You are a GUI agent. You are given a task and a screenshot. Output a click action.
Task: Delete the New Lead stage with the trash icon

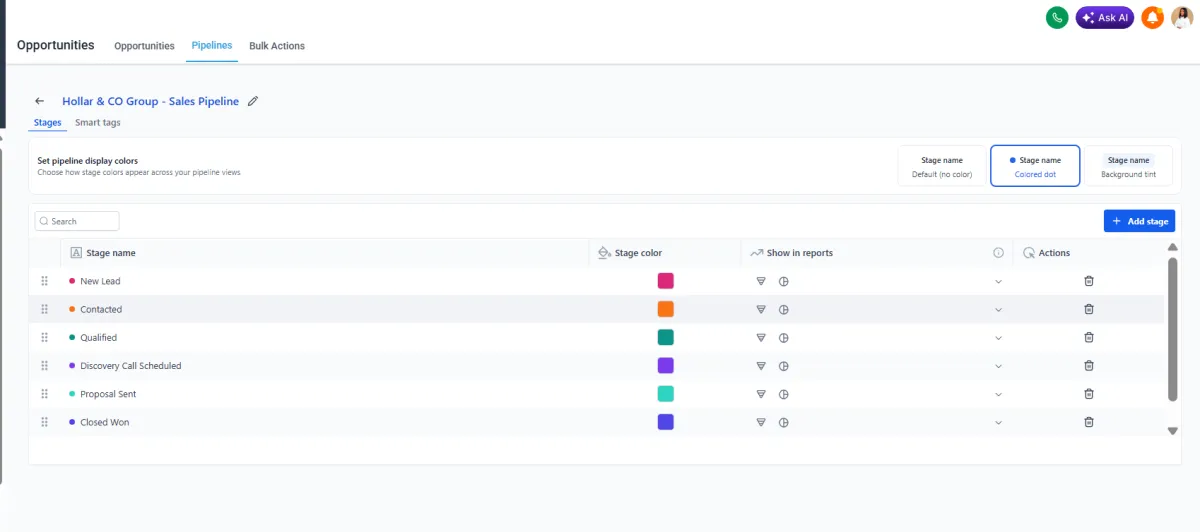click(x=1089, y=281)
